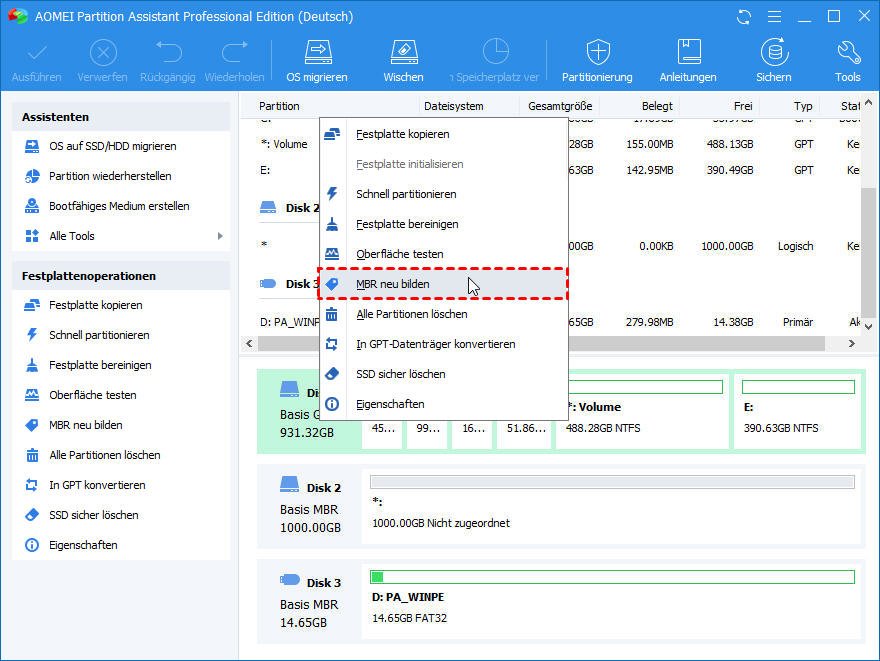Click the partition list scroll down arrow
The height and width of the screenshot is (661, 880).
click(x=868, y=327)
